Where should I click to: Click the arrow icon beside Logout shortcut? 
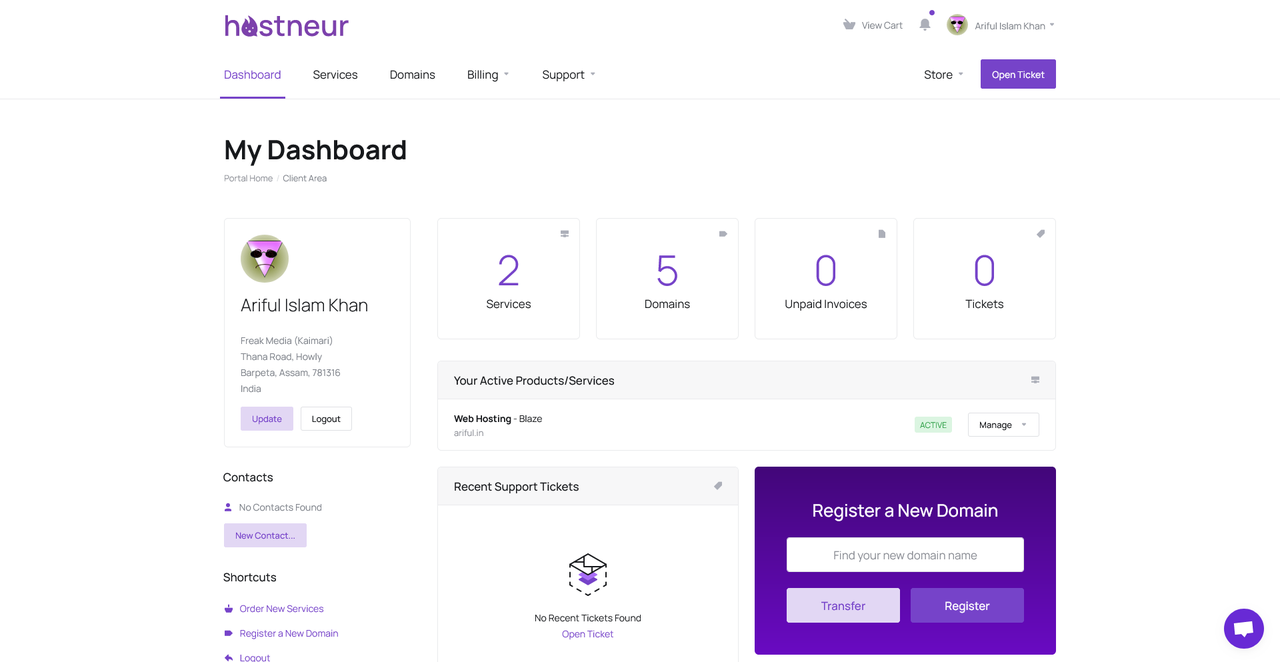(x=228, y=658)
